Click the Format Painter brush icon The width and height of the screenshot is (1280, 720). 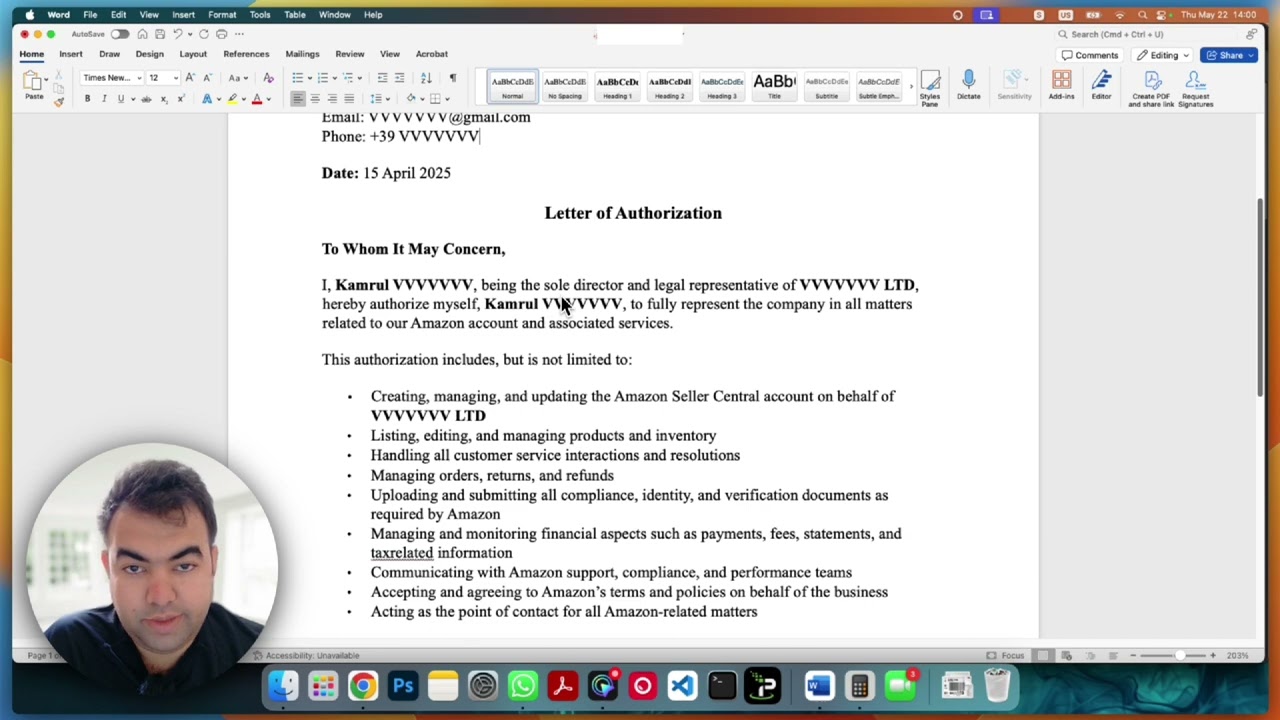[x=59, y=101]
